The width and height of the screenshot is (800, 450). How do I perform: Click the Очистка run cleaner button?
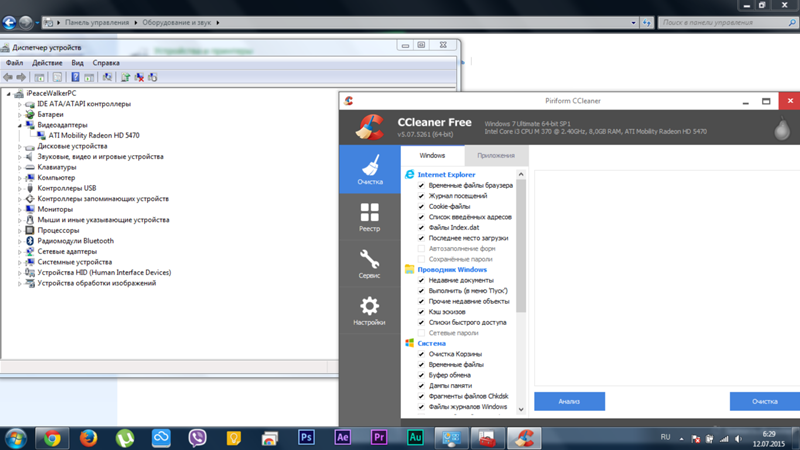pyautogui.click(x=765, y=402)
